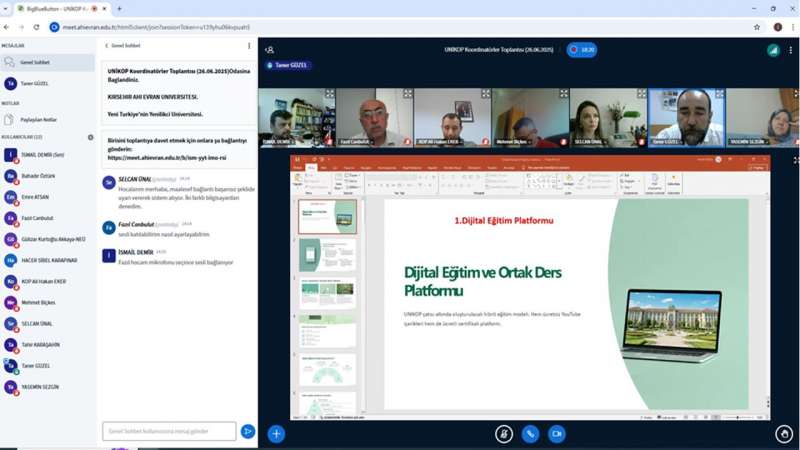Open chat options three-dot menu
This screenshot has width=800, height=450.
249,46
